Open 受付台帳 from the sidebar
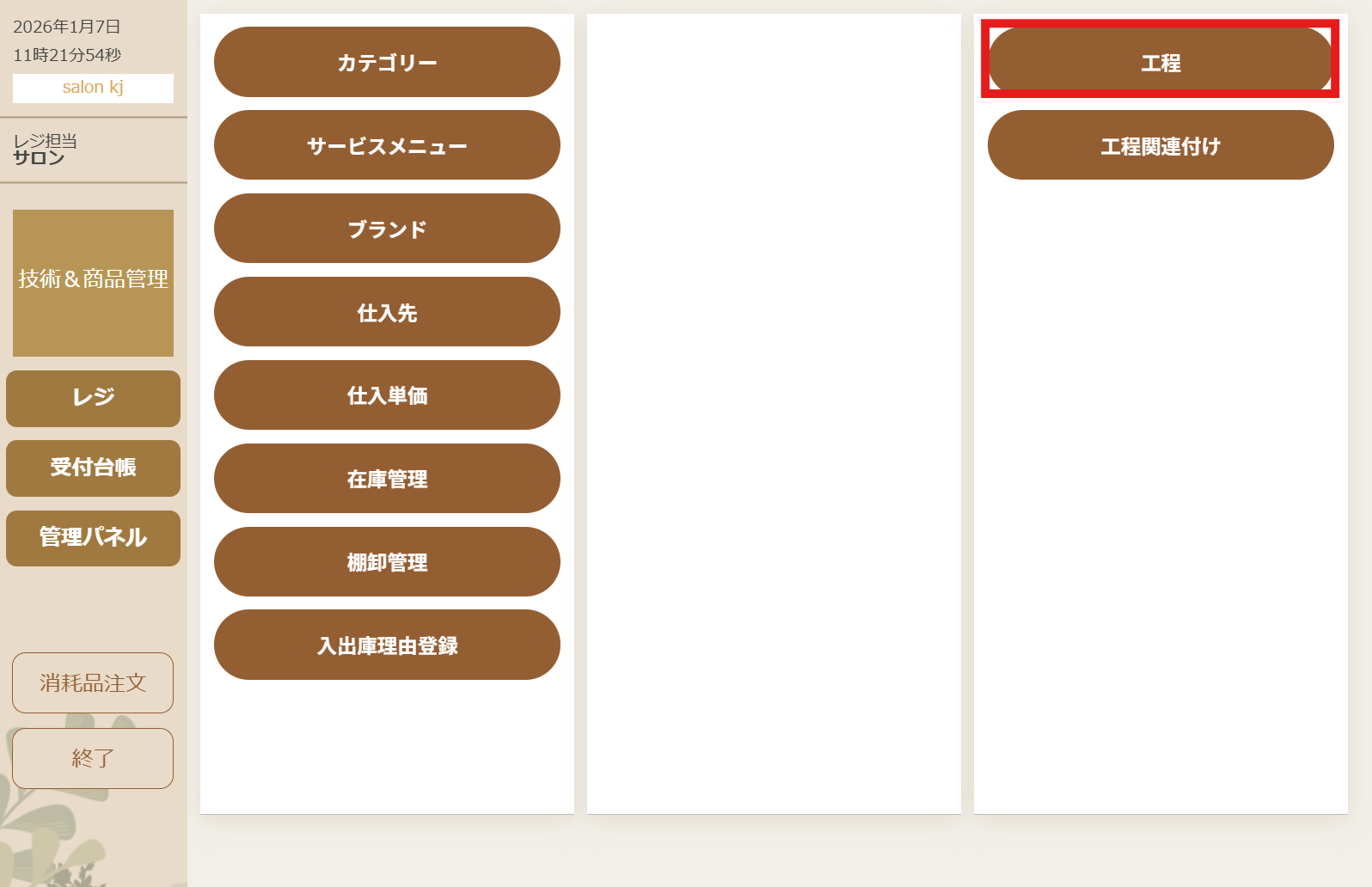1372x887 pixels. coord(93,468)
